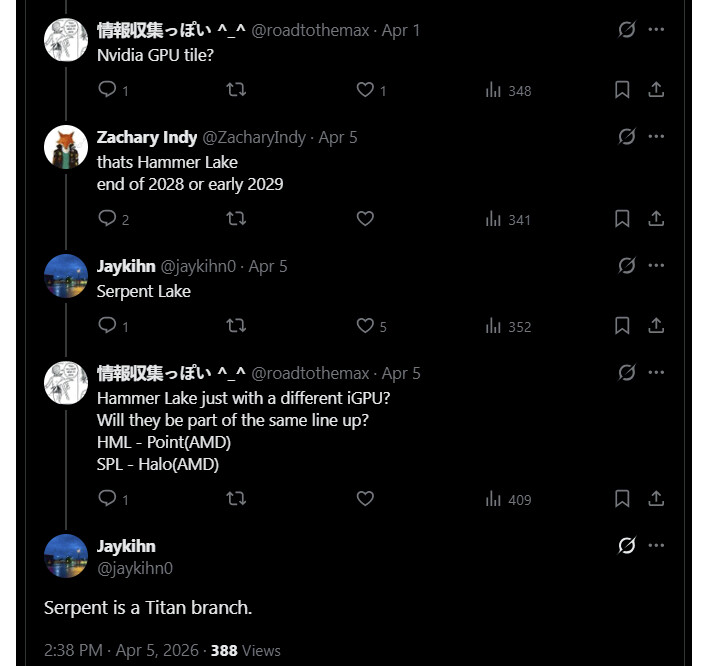Share Zachary Indy's tweet

pos(656,218)
